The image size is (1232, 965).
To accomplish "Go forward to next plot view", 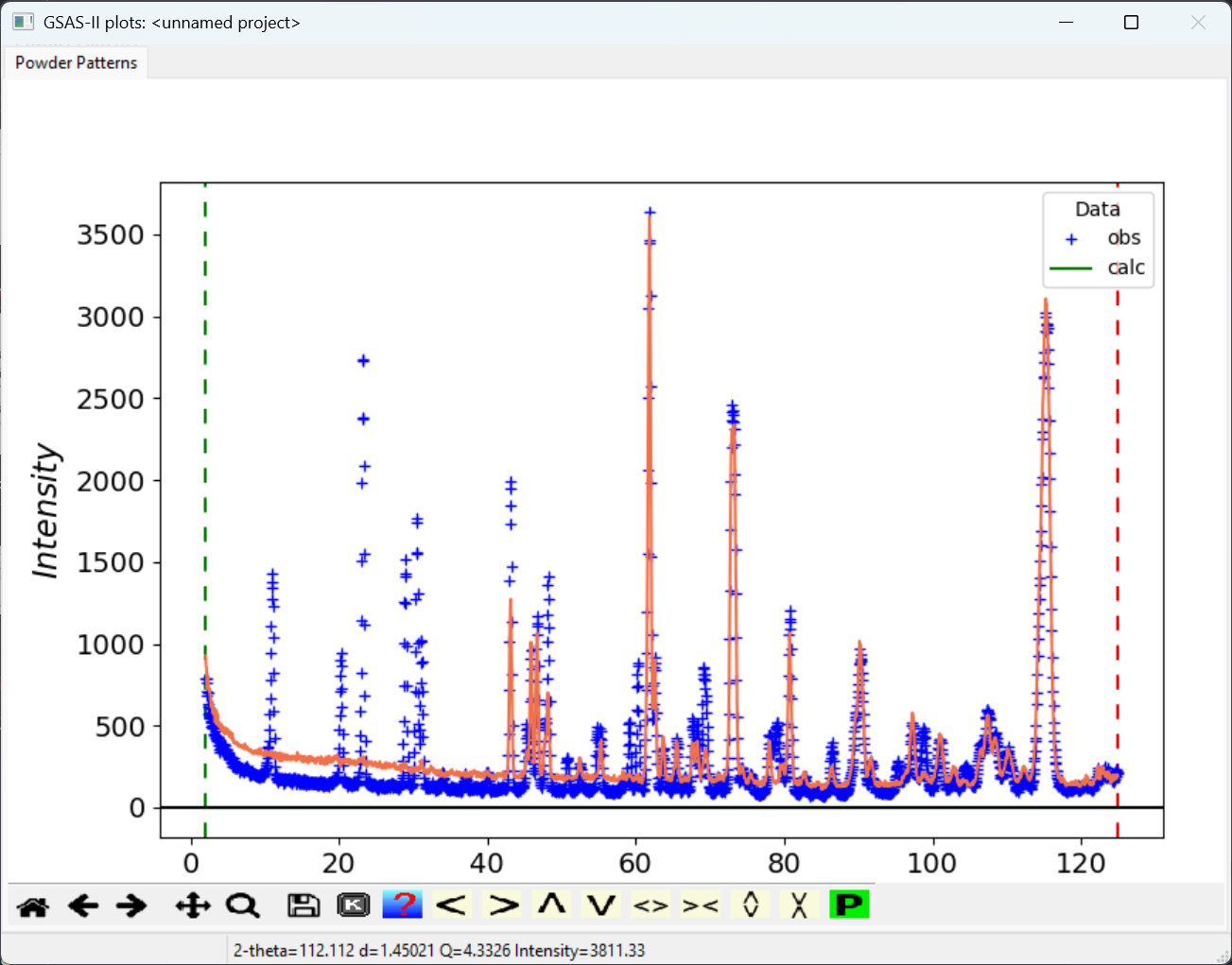I will coord(132,906).
